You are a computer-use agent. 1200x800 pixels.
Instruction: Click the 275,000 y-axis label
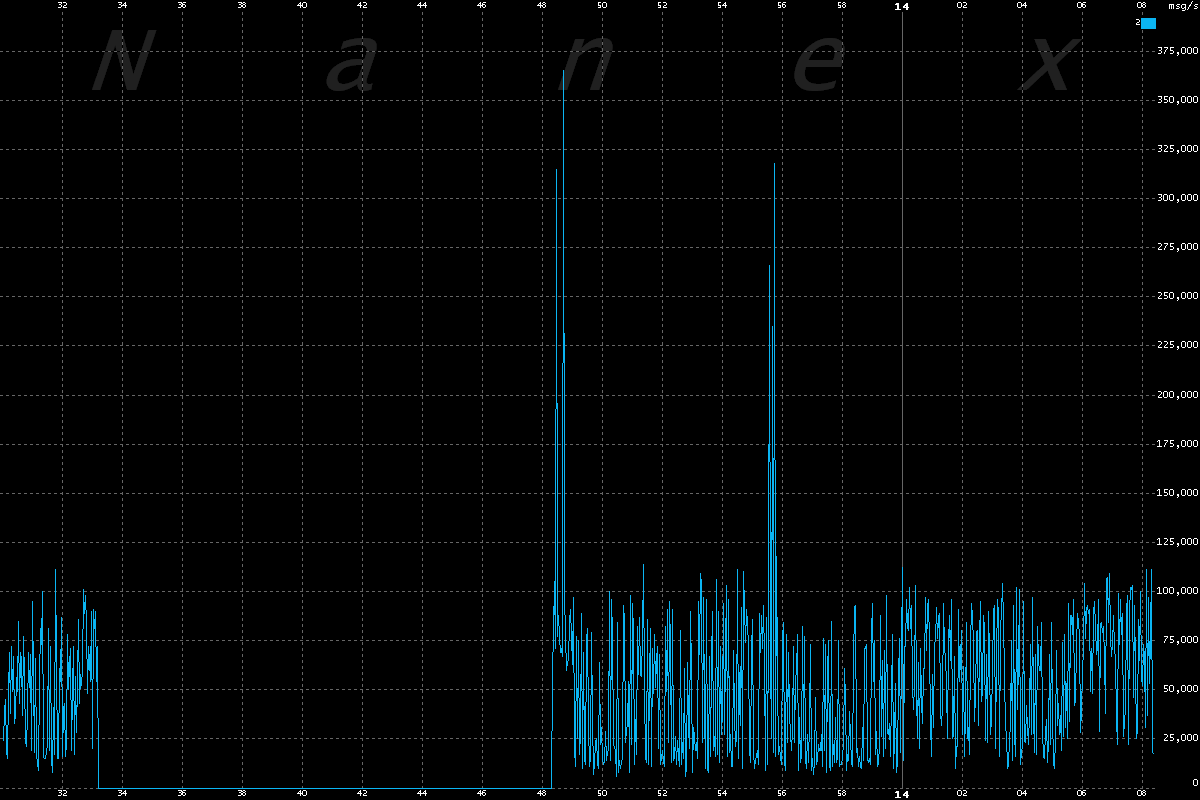(1179, 248)
